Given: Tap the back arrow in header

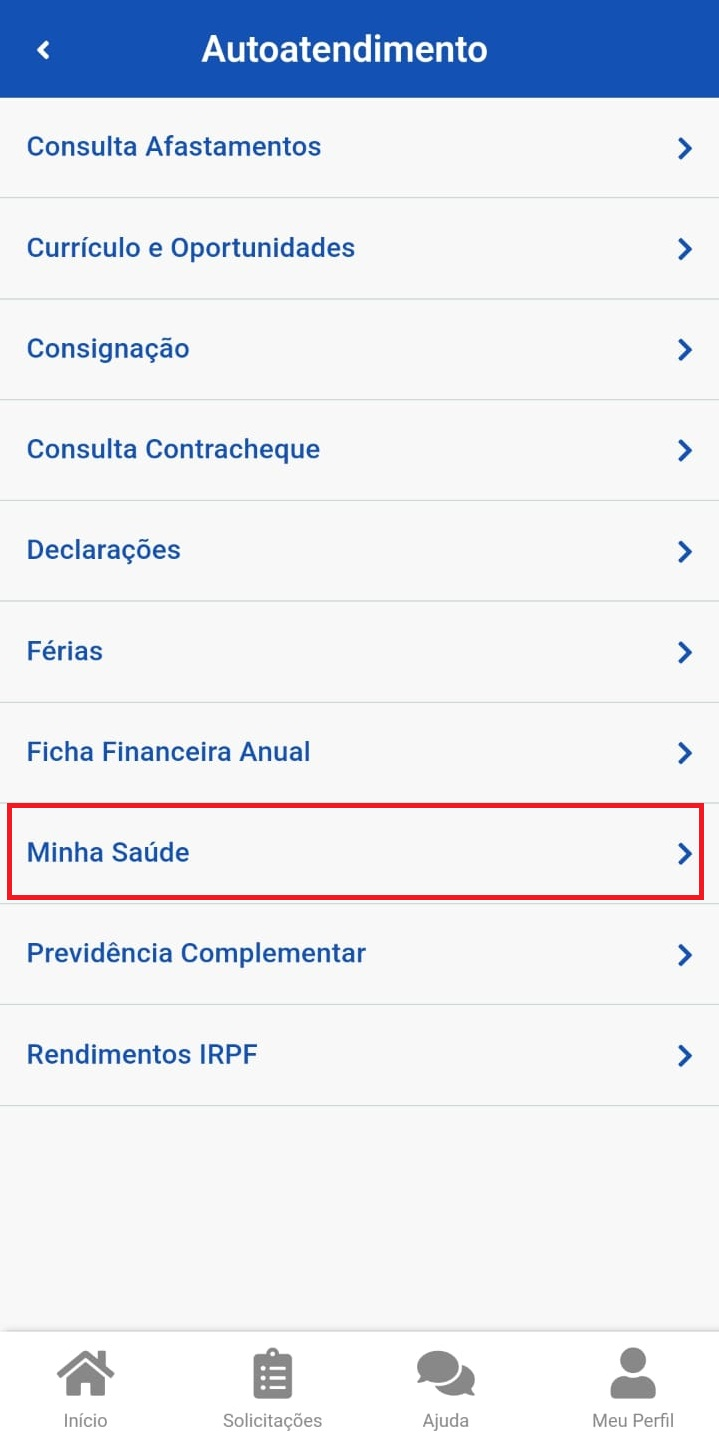Looking at the screenshot, I should pyautogui.click(x=43, y=49).
